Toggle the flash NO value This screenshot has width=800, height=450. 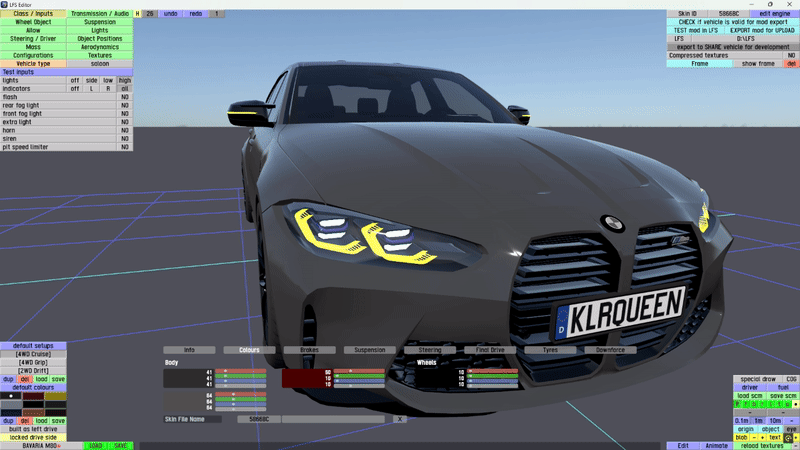125,97
